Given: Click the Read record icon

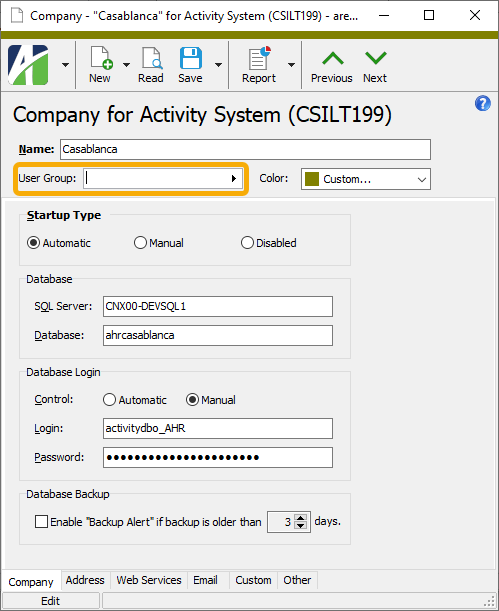Looking at the screenshot, I should [x=151, y=58].
